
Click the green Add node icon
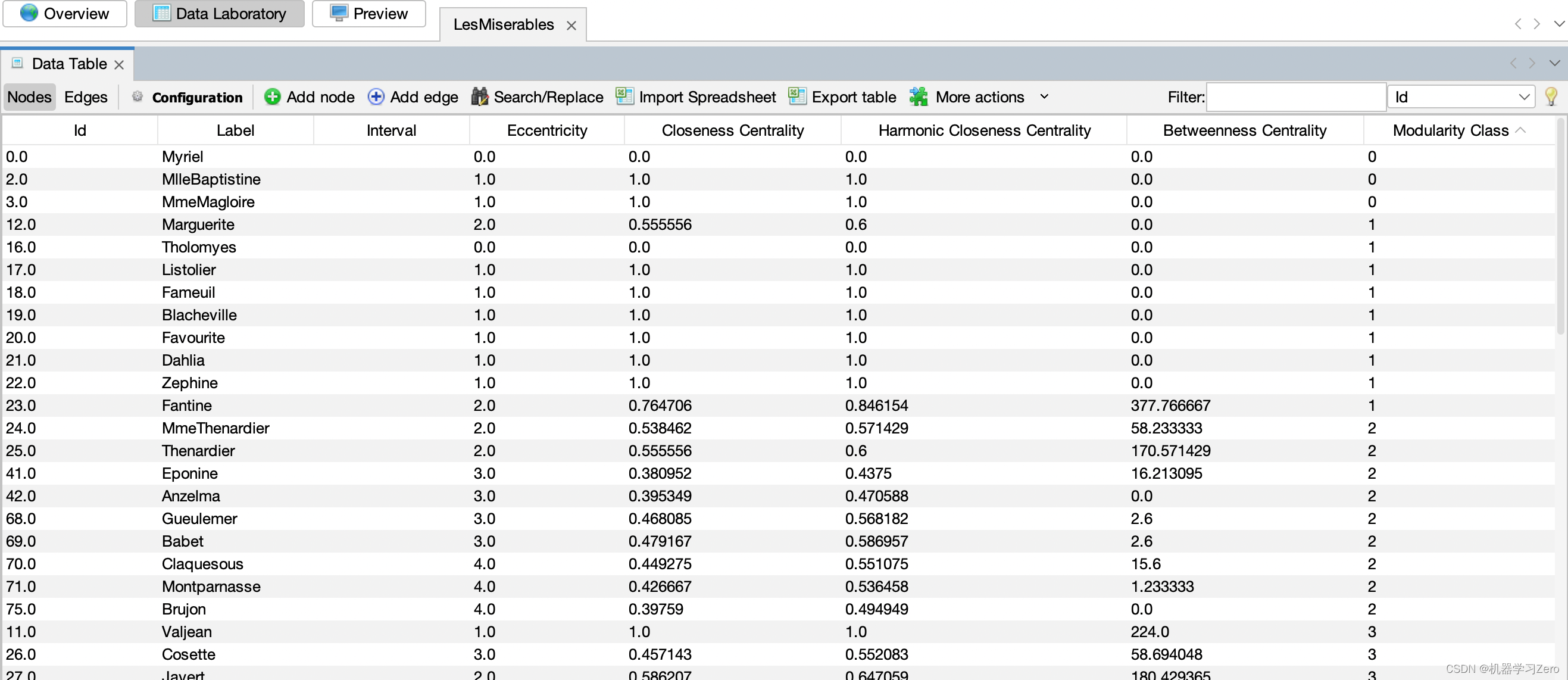tap(272, 97)
